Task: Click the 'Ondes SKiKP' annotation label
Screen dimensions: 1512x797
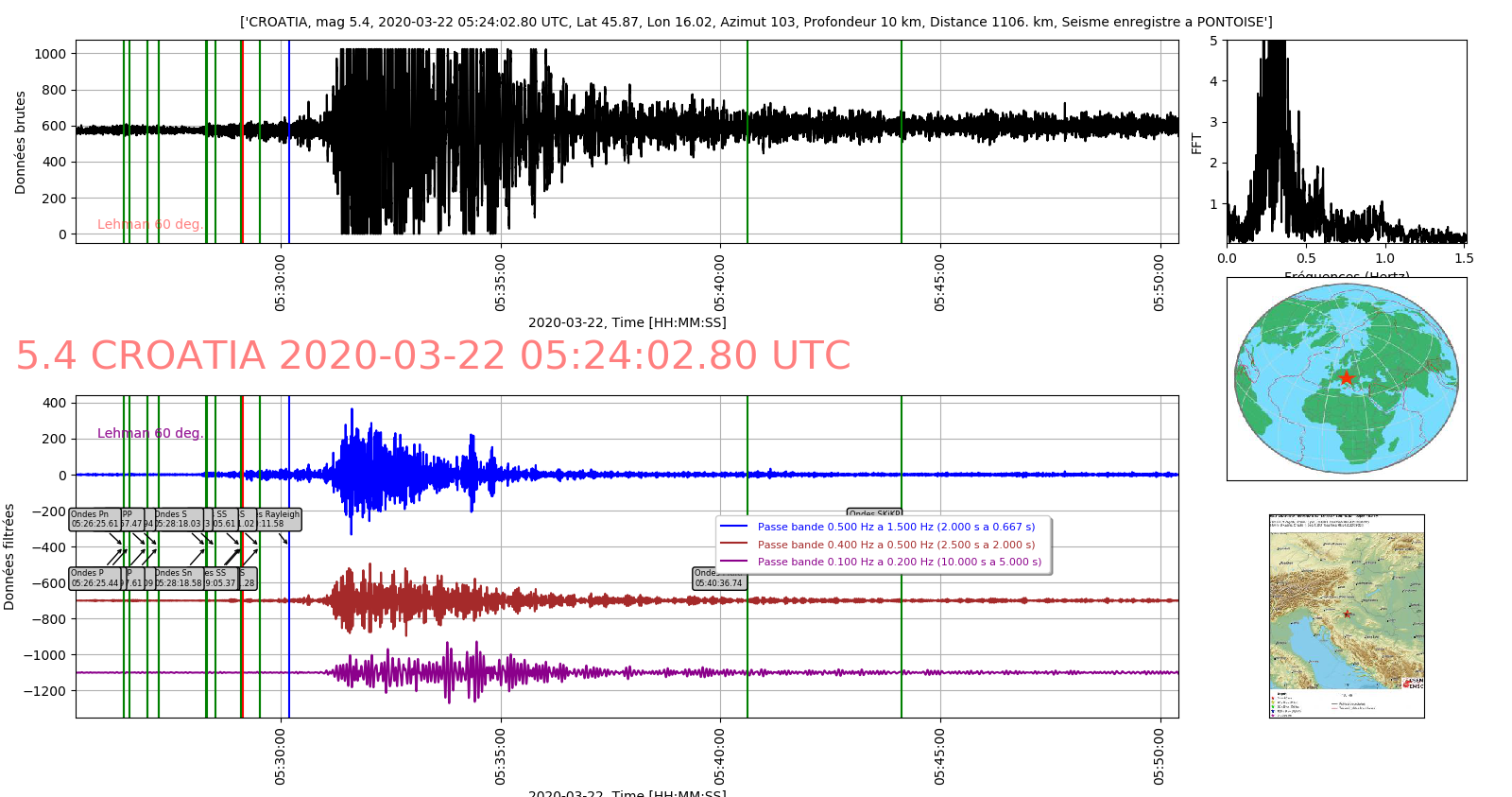Action: click(874, 514)
